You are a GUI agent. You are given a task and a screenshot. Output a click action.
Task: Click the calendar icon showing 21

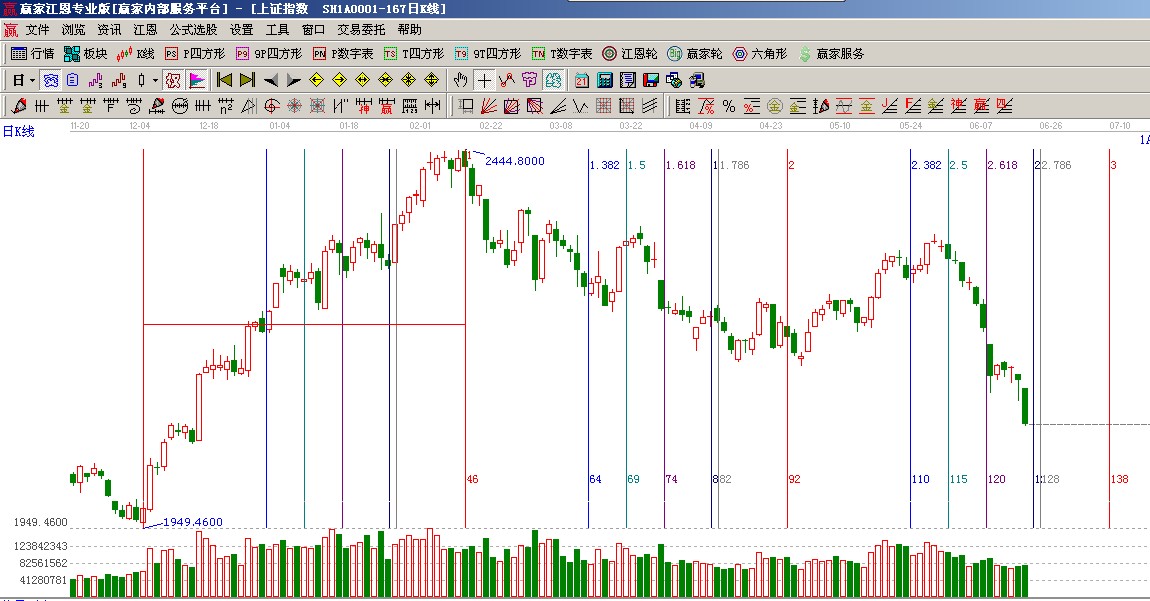582,80
